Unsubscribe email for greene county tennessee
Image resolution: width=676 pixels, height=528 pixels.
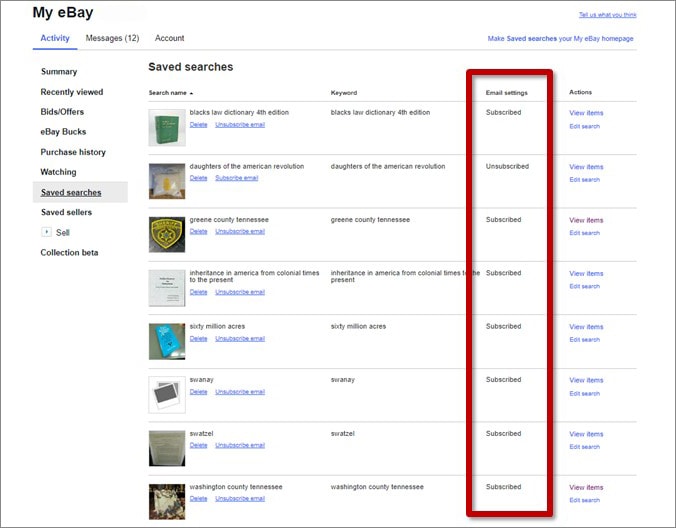click(240, 231)
